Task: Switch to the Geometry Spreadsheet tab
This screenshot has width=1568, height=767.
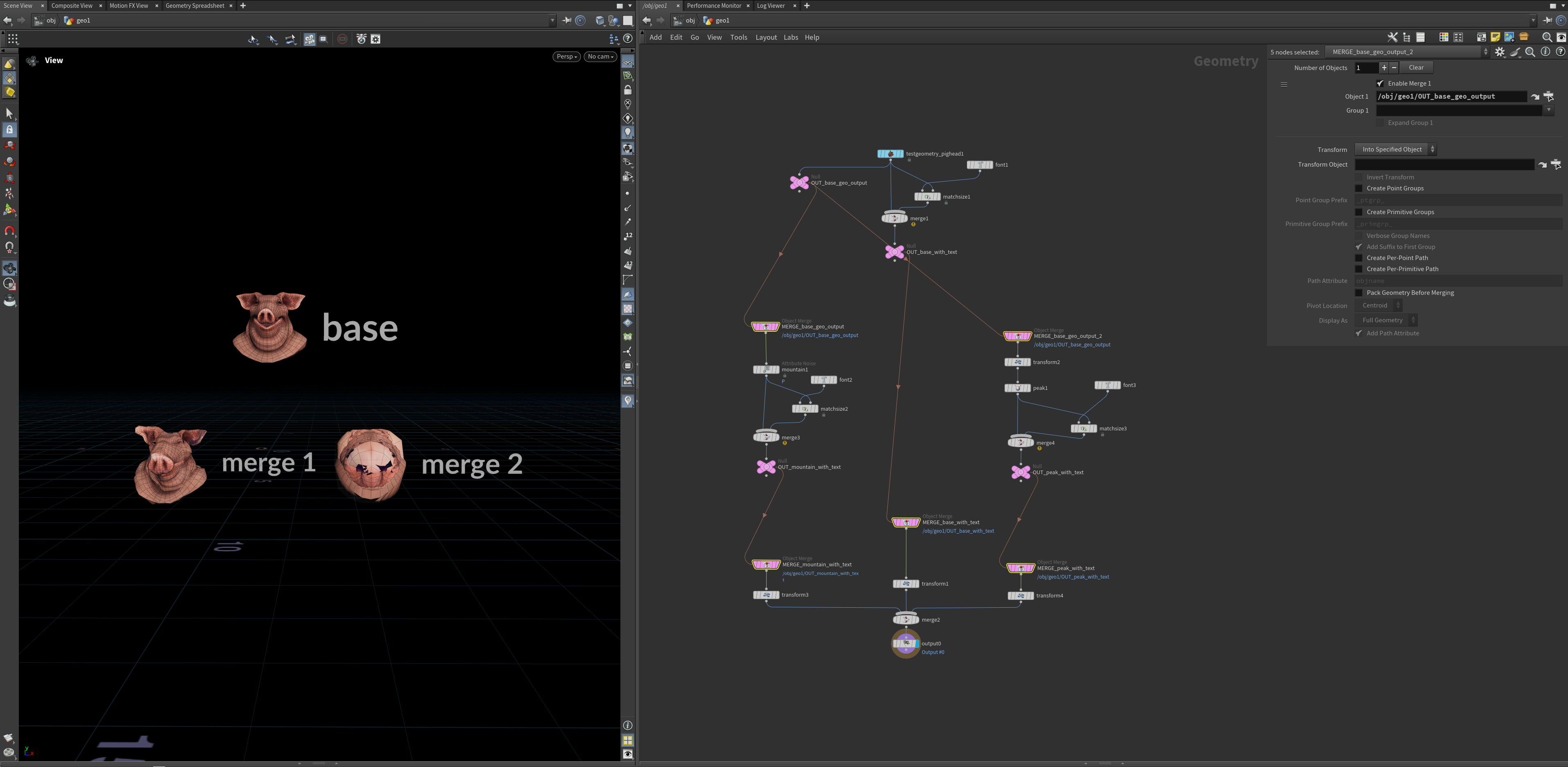Action: coord(195,5)
